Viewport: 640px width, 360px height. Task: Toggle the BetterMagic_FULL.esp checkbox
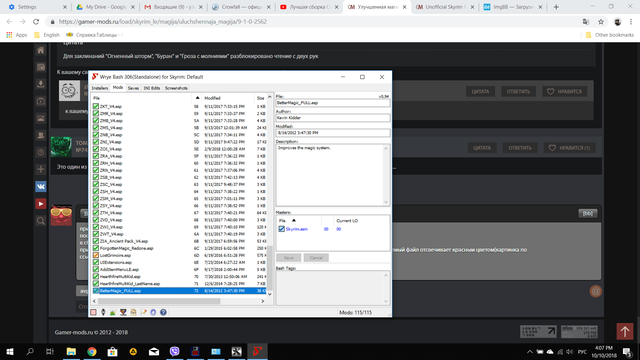tap(96, 291)
